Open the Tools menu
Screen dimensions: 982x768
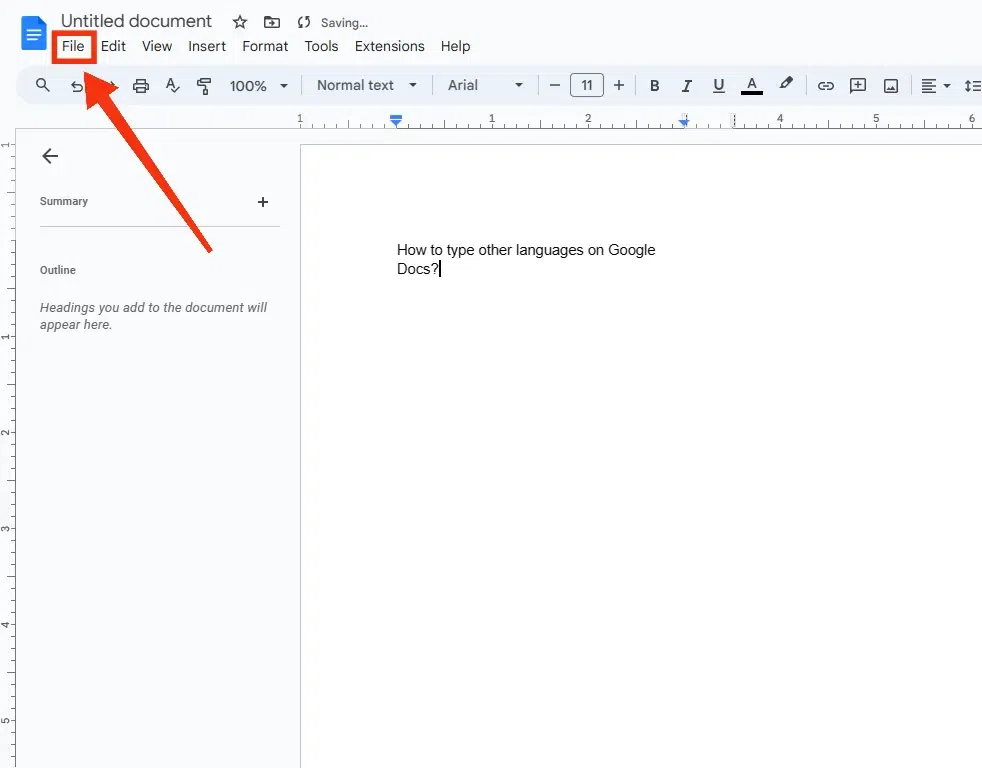coord(321,46)
